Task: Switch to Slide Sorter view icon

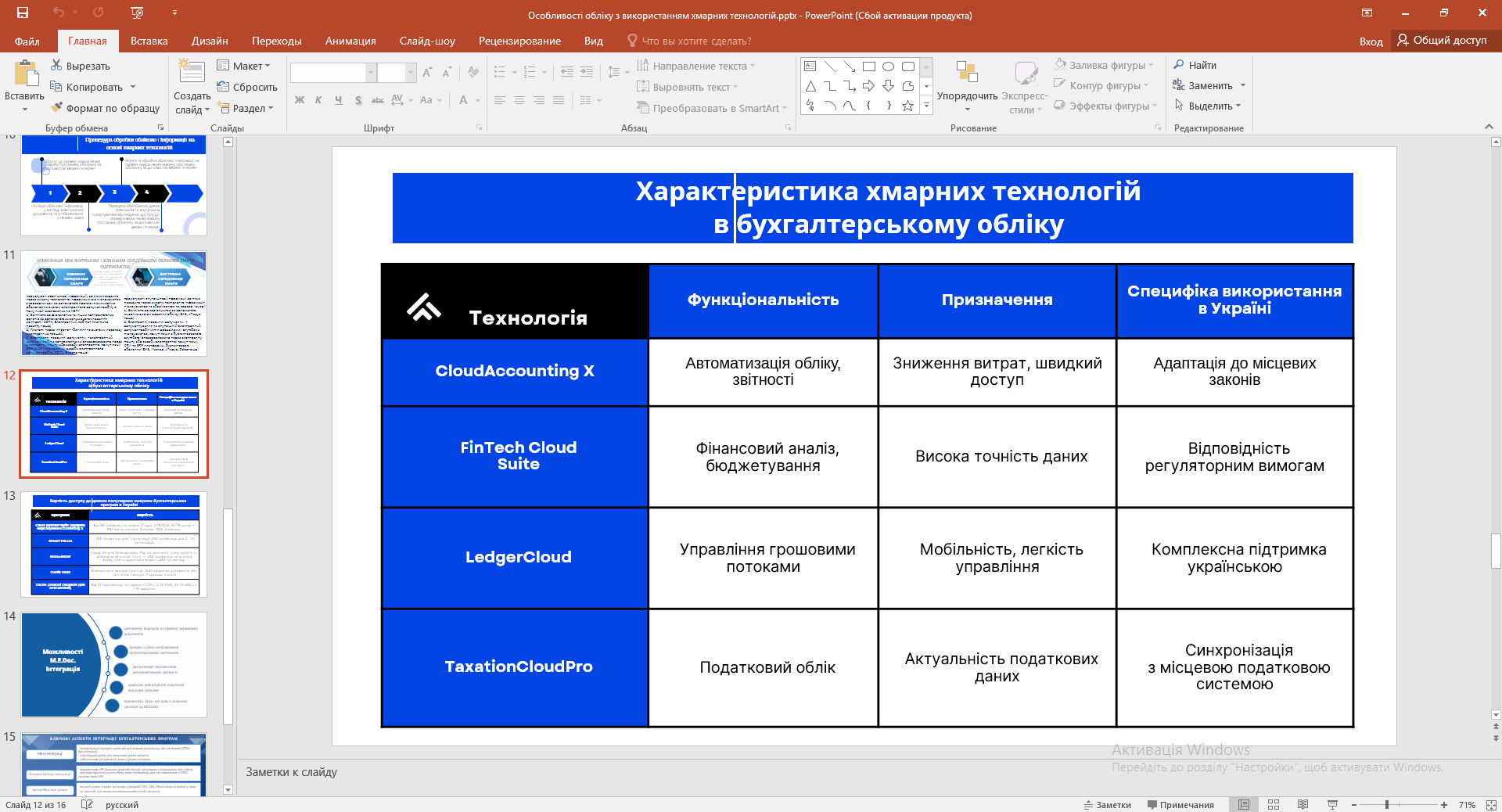Action: tap(1274, 805)
